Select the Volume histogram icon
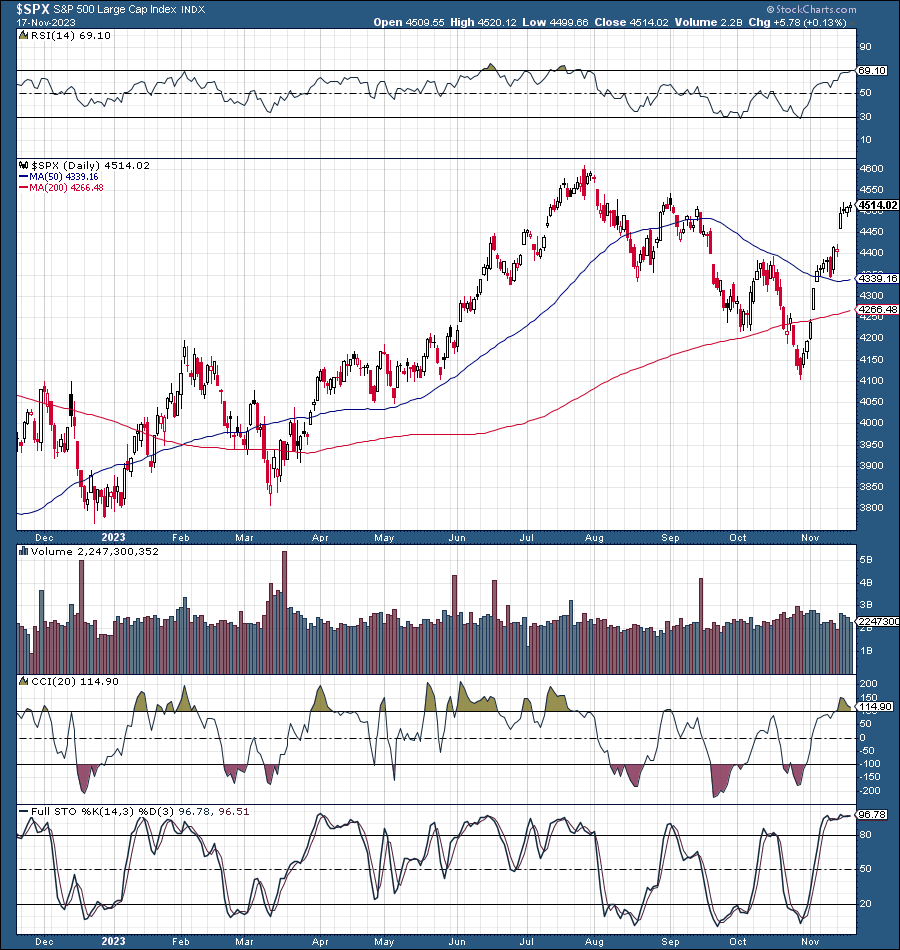This screenshot has height=950, width=900. 22,551
